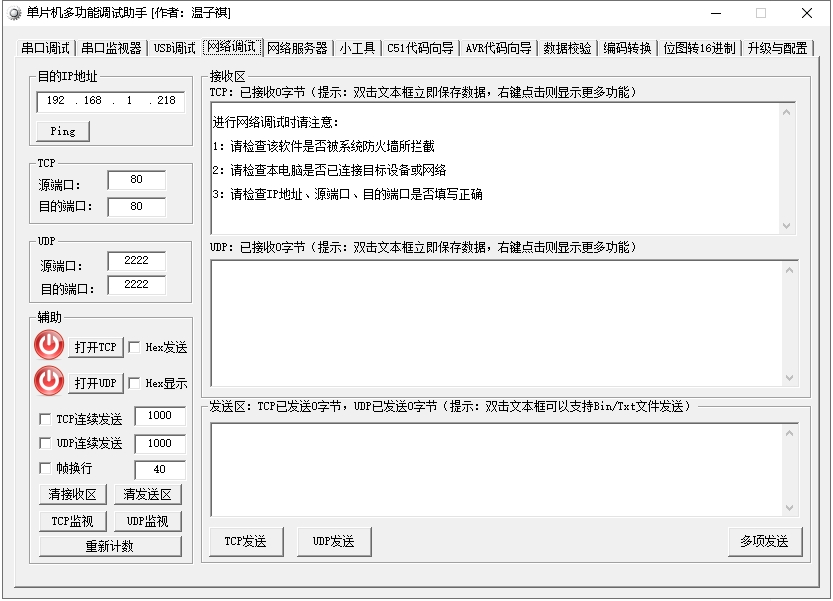Screen dimensions: 833x601
Task: Click the send box scroll-down arrow
Action: click(789, 507)
